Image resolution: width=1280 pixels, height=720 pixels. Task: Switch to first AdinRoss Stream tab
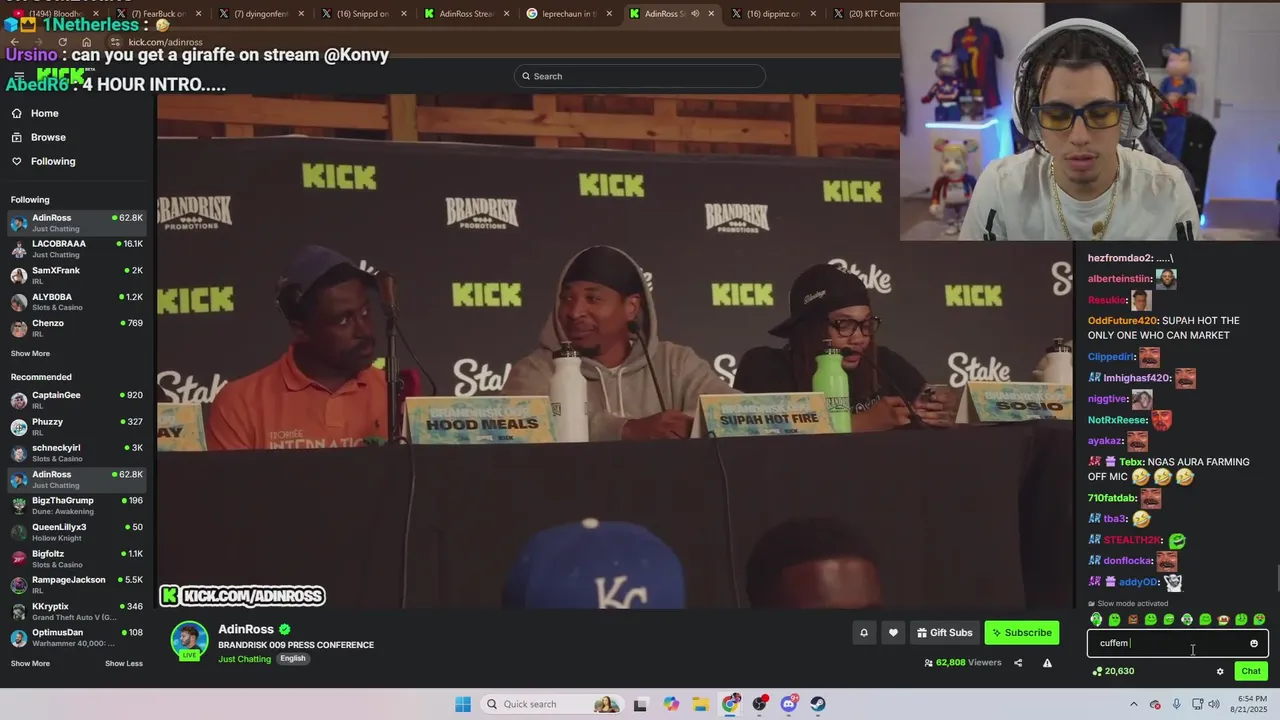pos(466,14)
